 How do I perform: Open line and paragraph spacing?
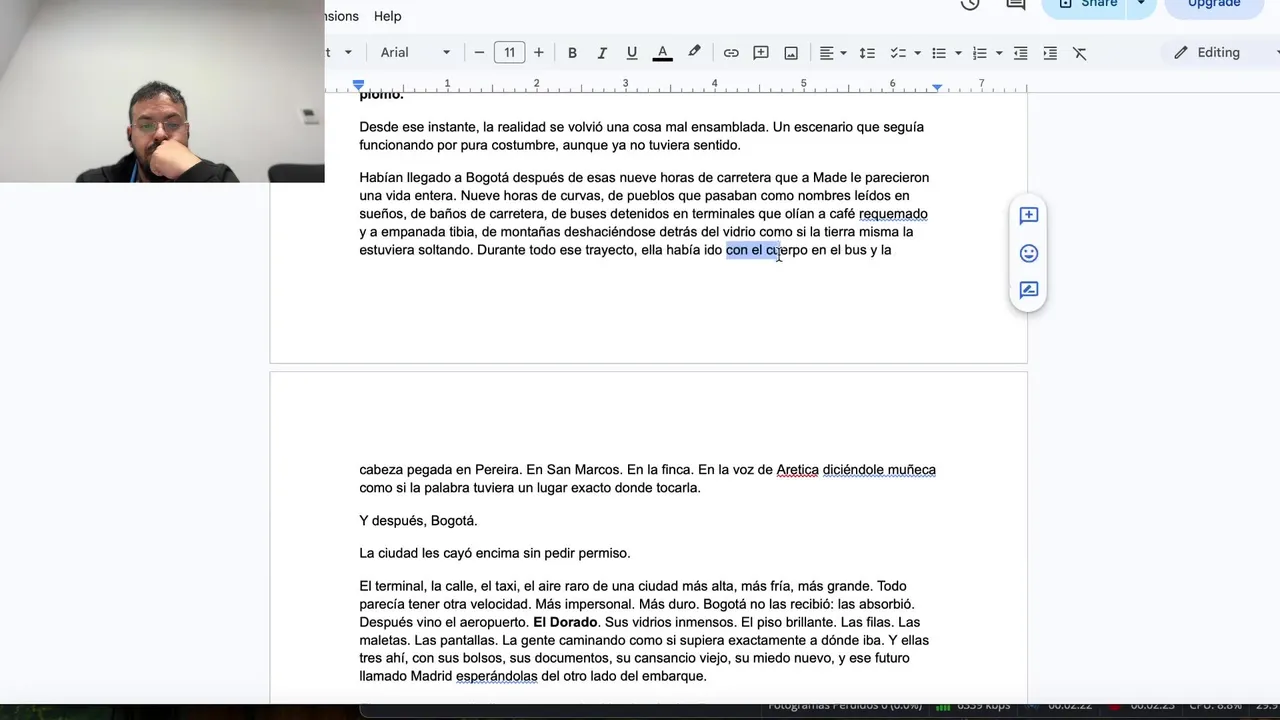click(x=867, y=53)
